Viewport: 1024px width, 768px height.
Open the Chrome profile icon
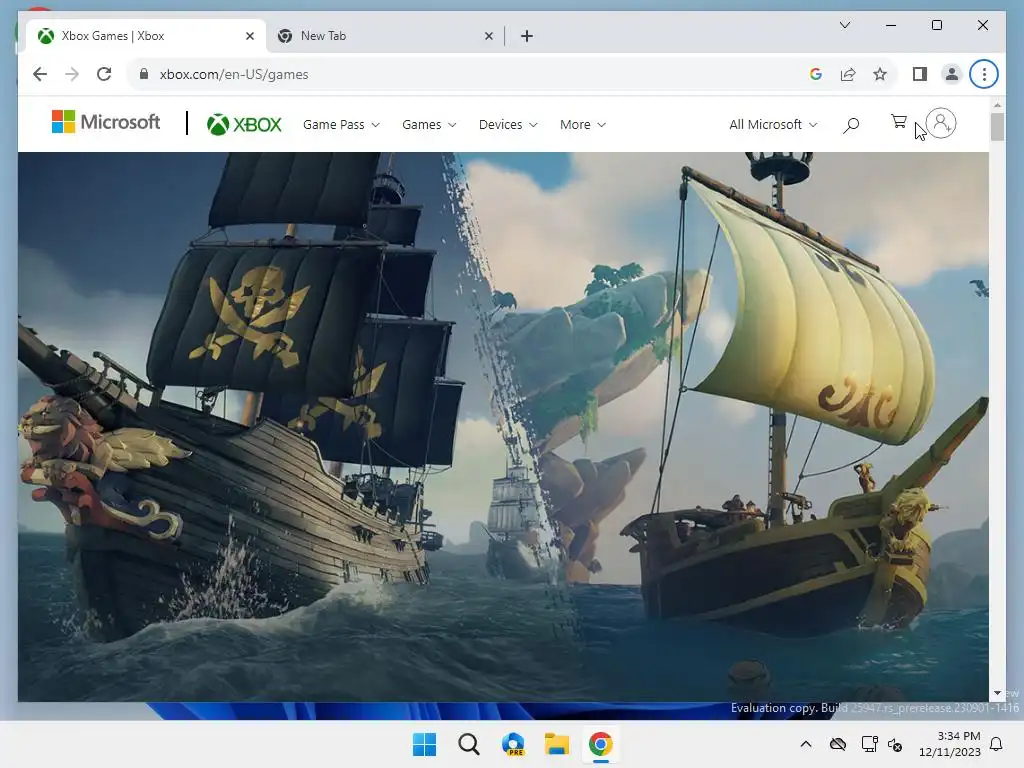(x=952, y=74)
